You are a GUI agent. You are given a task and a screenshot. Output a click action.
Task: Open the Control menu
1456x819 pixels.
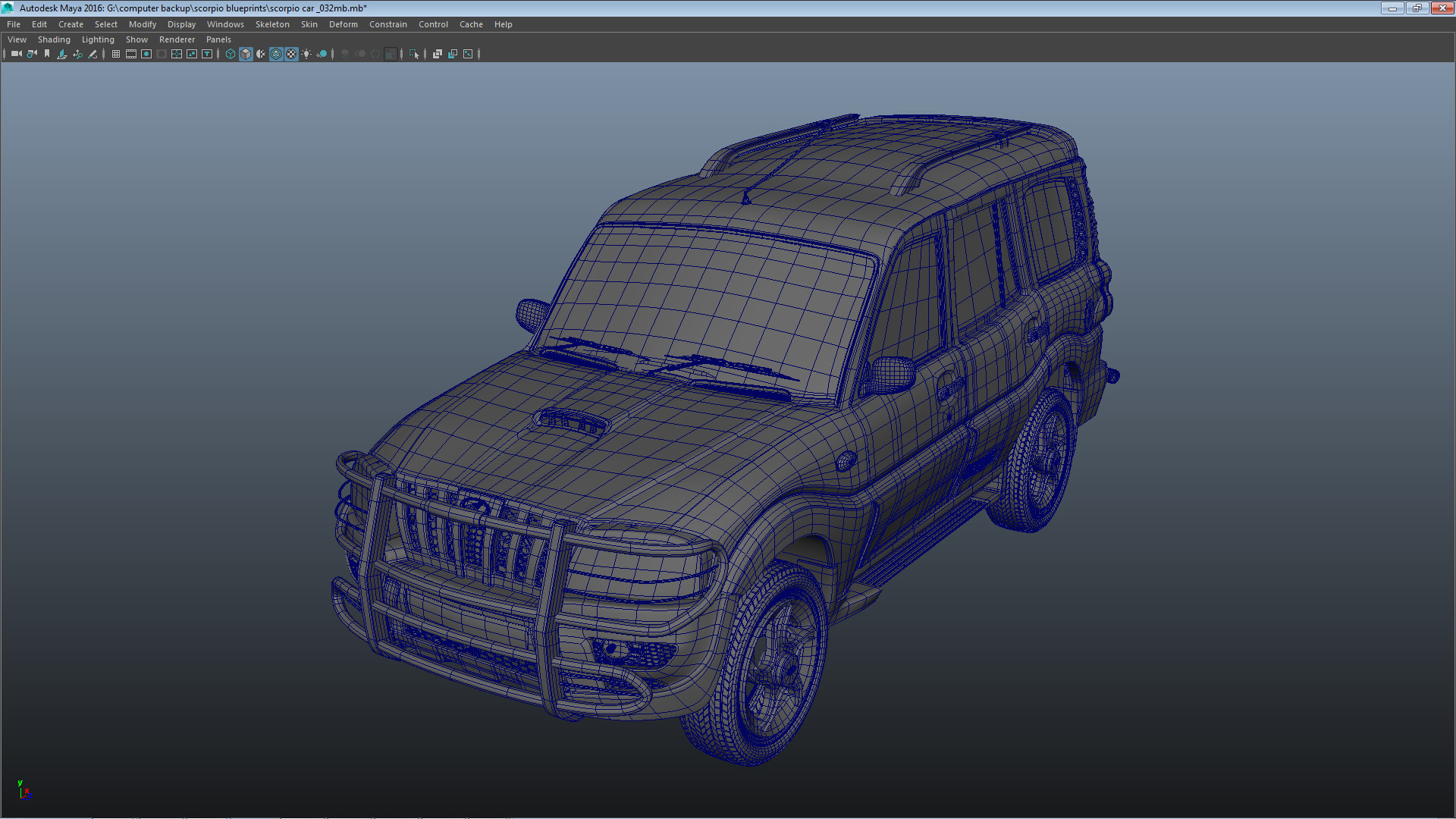click(433, 24)
